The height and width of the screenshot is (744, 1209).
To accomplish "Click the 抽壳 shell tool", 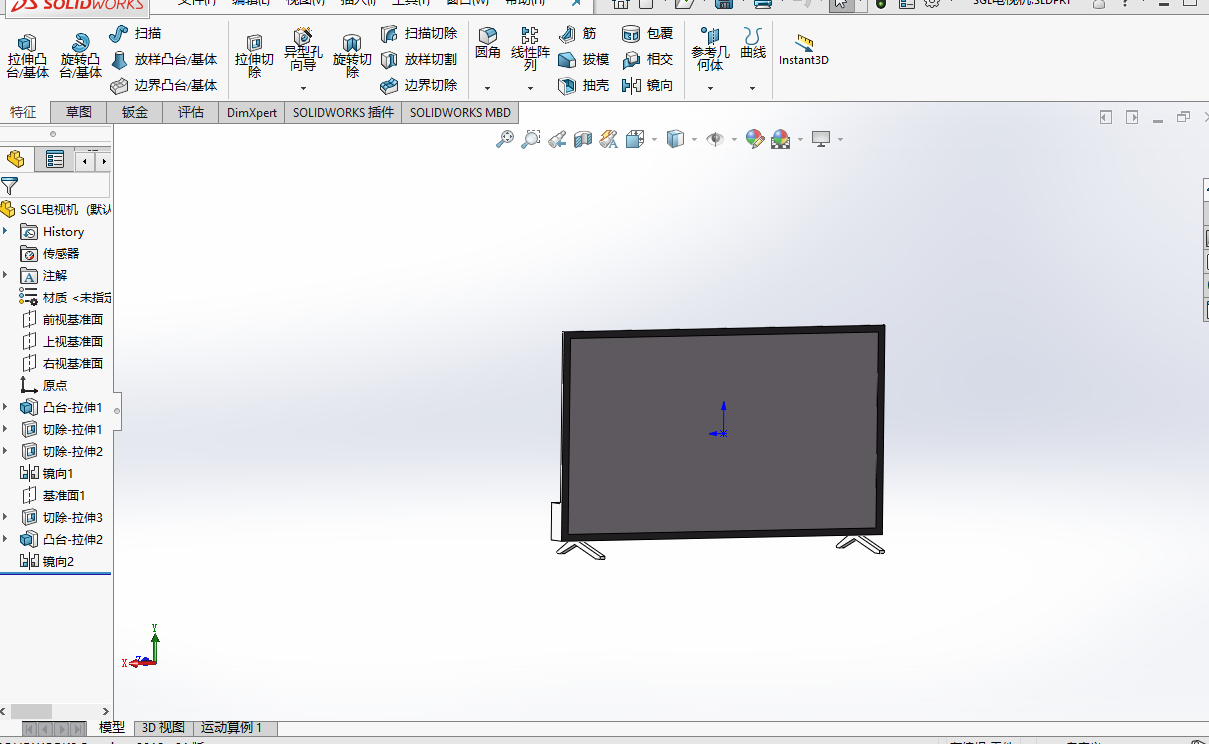I will (584, 86).
